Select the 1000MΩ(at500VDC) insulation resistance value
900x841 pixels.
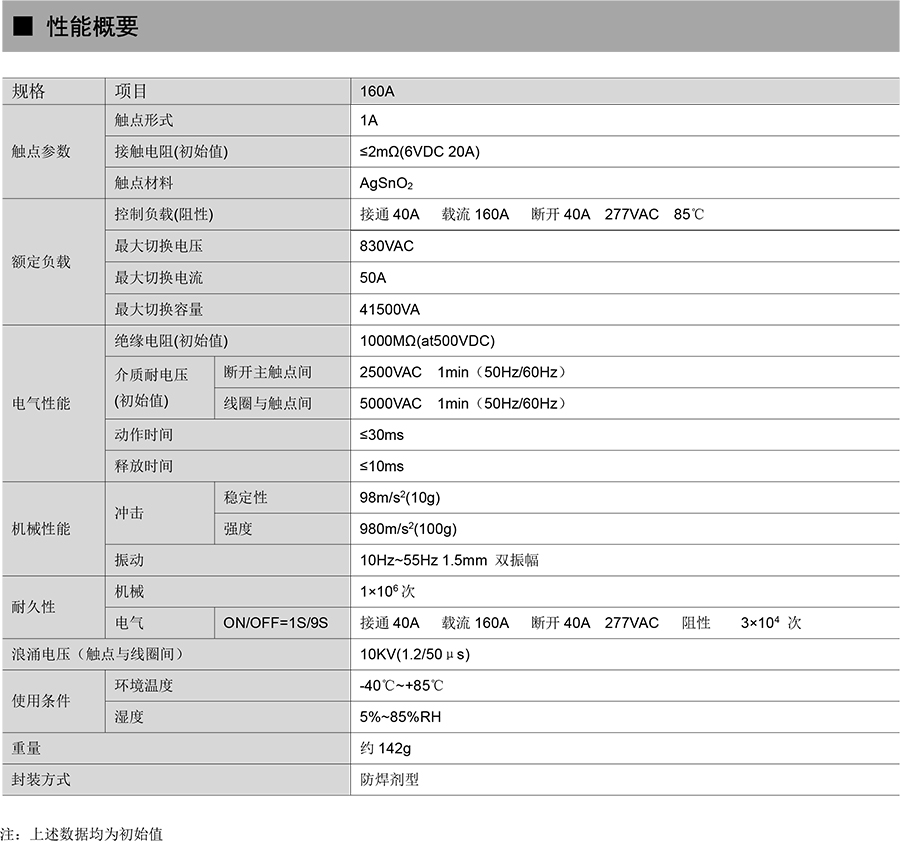(427, 340)
